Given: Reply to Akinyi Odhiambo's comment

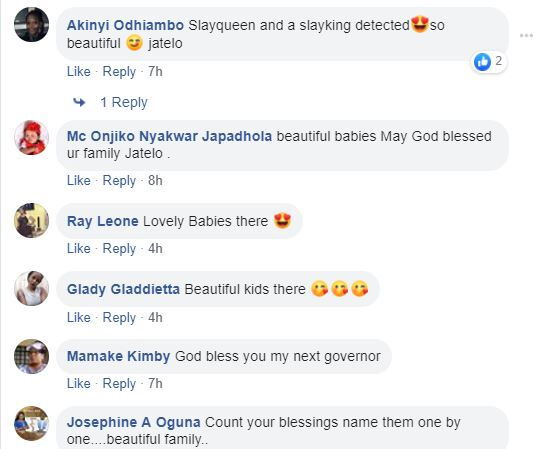Looking at the screenshot, I should [119, 72].
